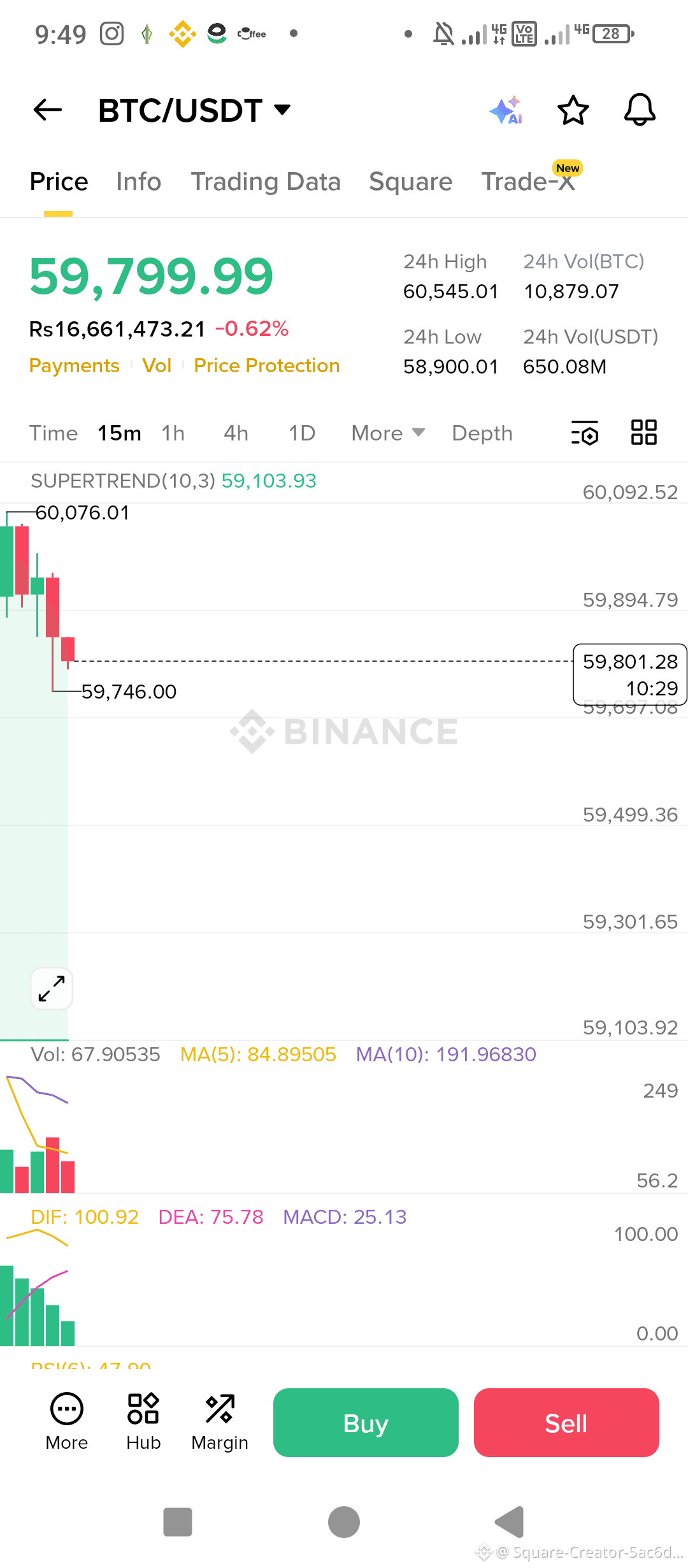
Task: Open the chart layout grid icon
Action: coord(643,432)
